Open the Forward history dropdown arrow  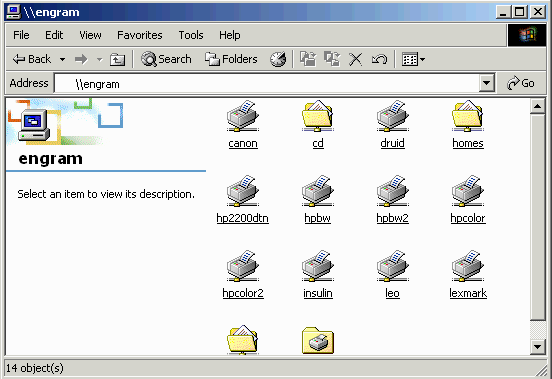[100, 59]
